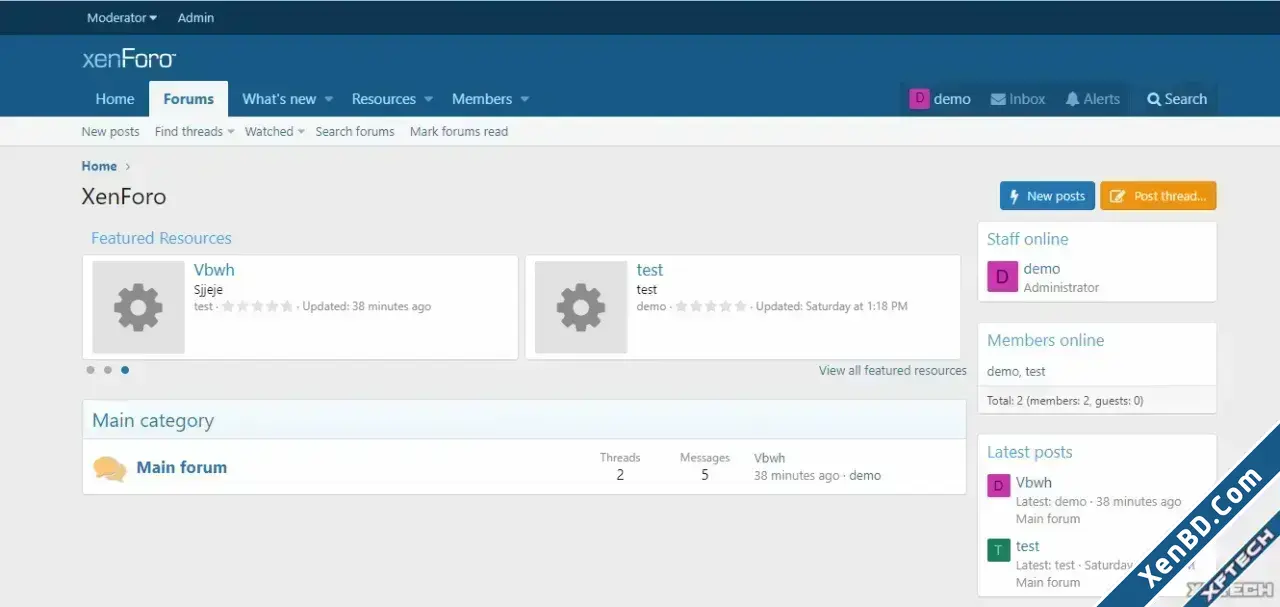Open the Staff online heading
1280x607 pixels.
point(1027,239)
